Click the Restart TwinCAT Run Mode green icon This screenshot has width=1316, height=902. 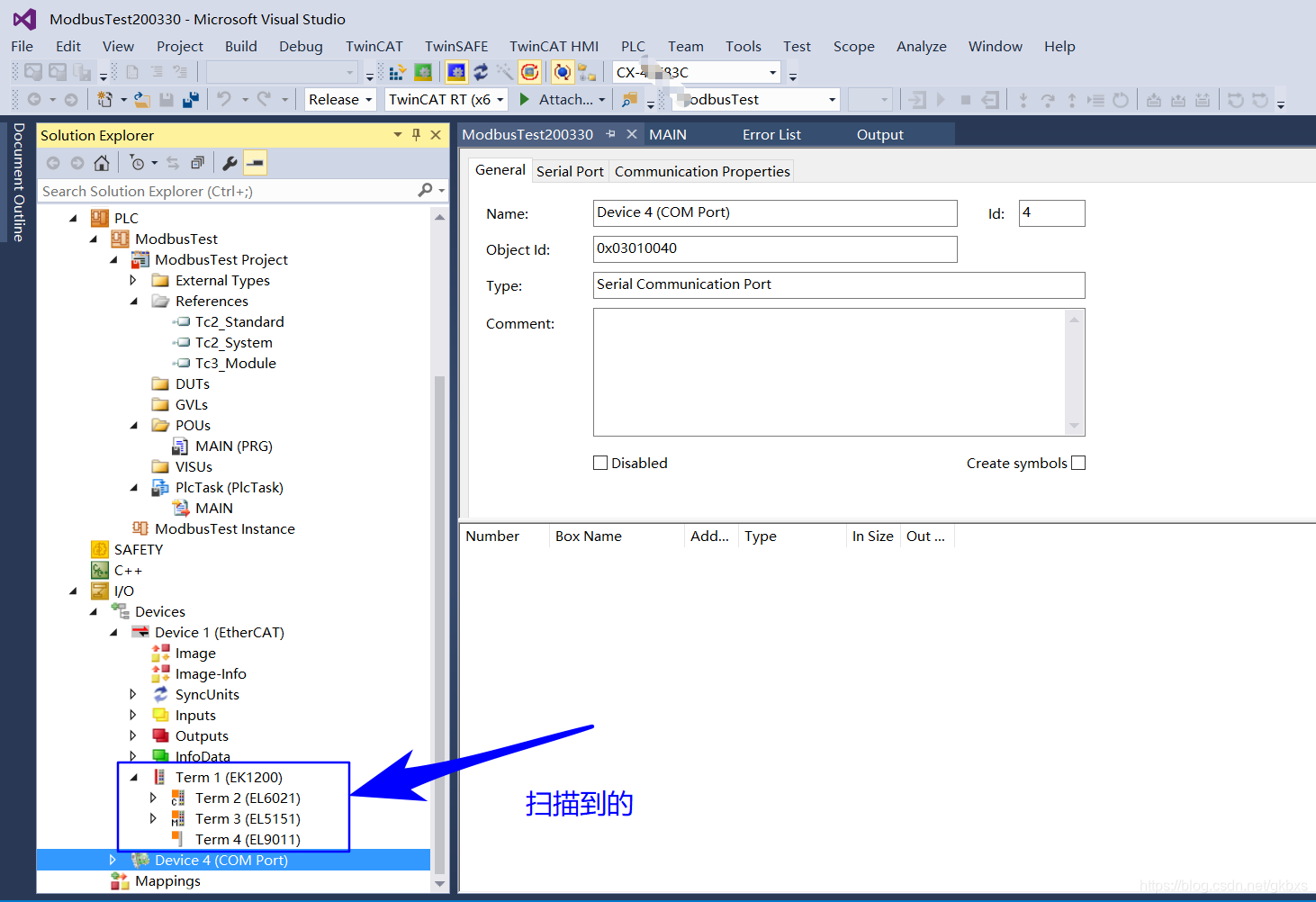tap(422, 72)
